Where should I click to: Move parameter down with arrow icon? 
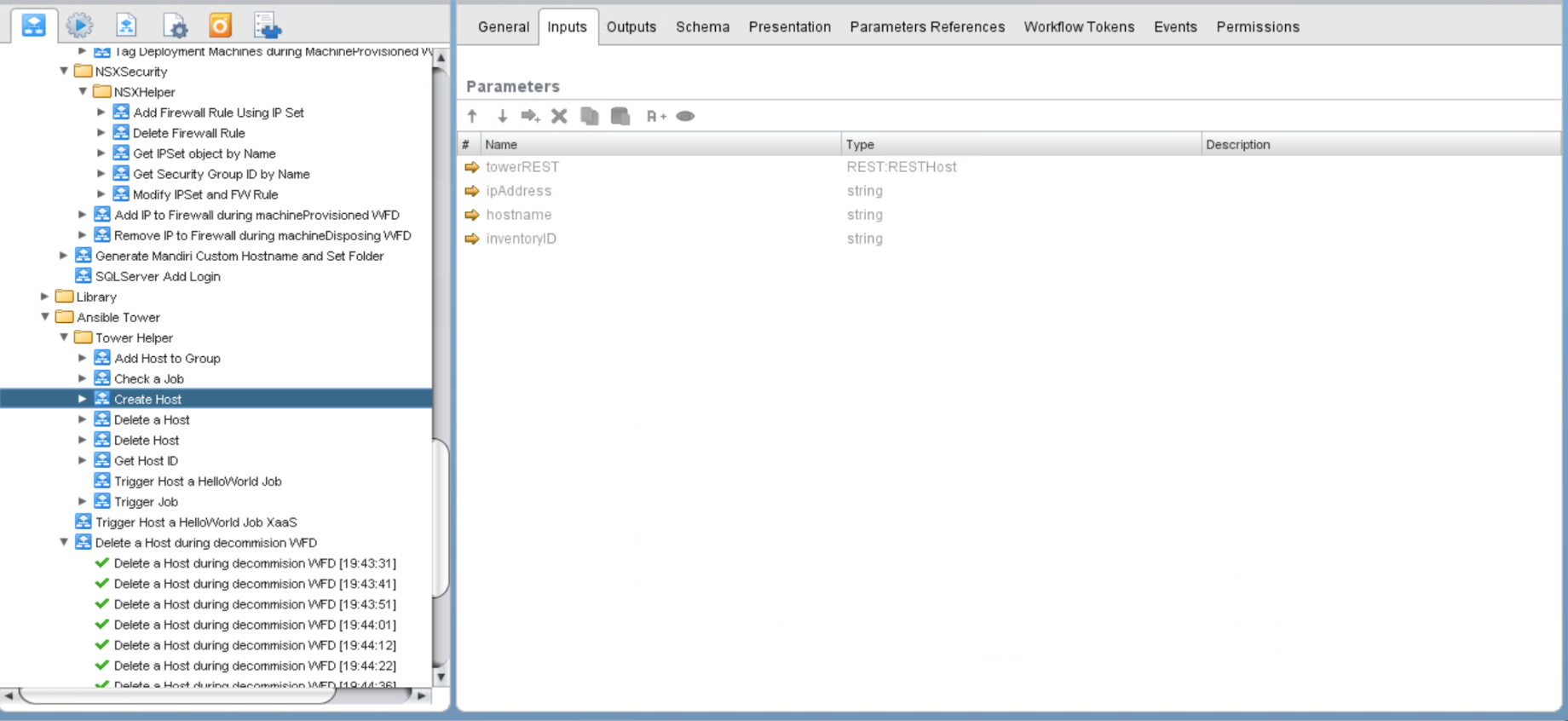503,116
